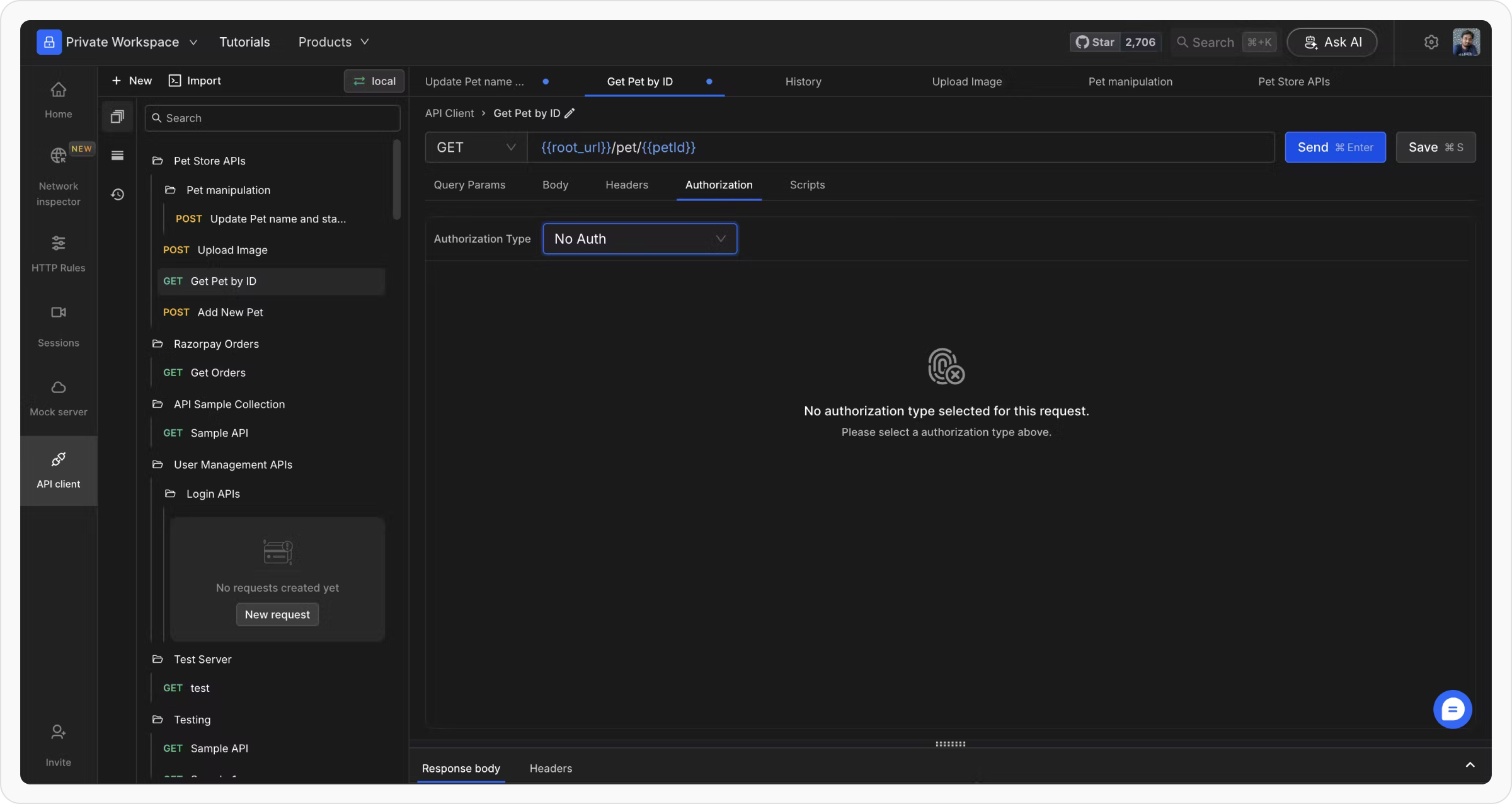This screenshot has width=1512, height=804.
Task: Open HTTP Rules sliders icon
Action: tap(58, 243)
